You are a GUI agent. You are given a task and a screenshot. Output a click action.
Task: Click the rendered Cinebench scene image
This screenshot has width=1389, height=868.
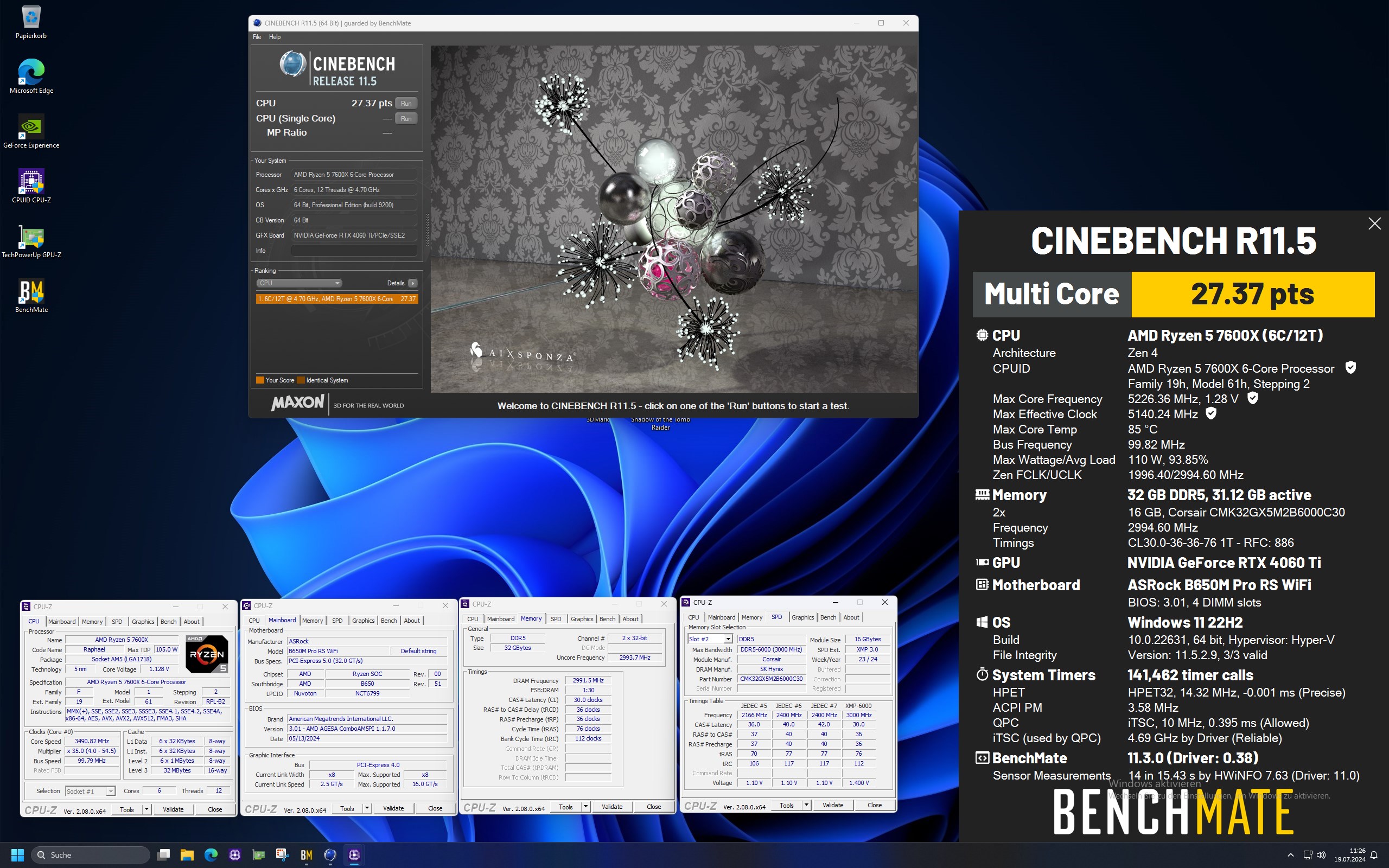coord(674,219)
